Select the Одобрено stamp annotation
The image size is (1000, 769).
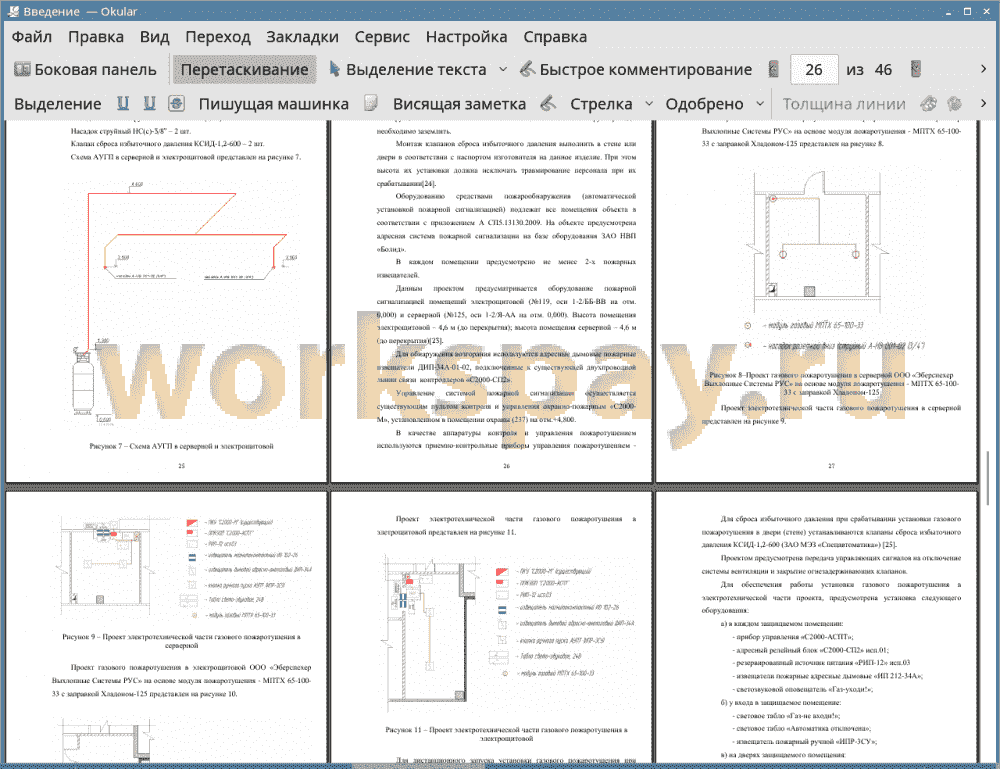coord(704,104)
